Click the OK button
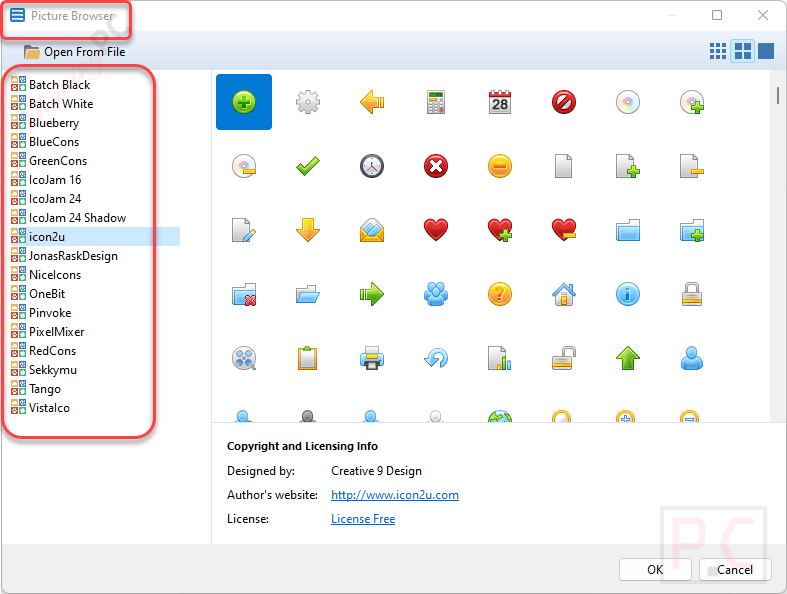 pyautogui.click(x=655, y=570)
